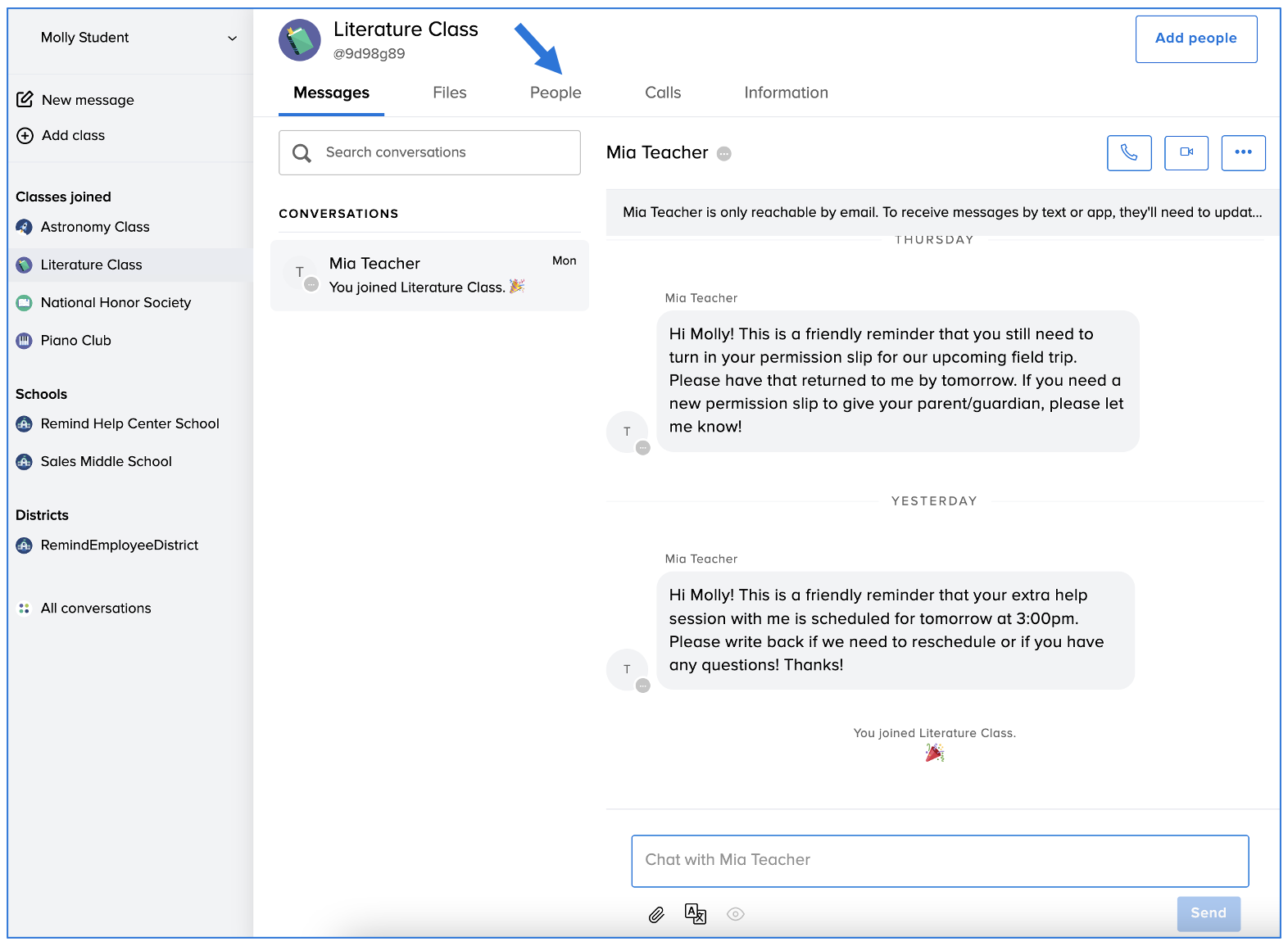Click the New message compose icon
The image size is (1288, 946).
[25, 100]
